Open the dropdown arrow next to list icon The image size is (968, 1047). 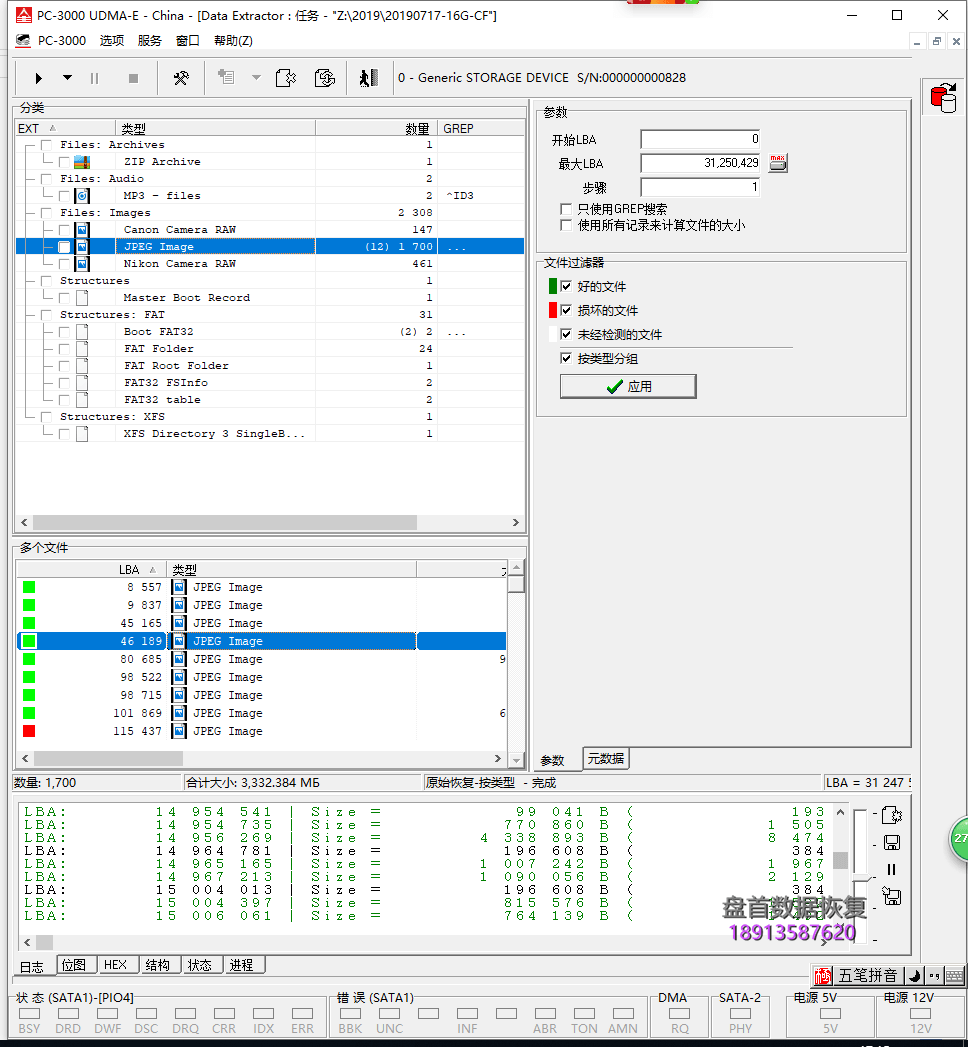click(x=256, y=78)
